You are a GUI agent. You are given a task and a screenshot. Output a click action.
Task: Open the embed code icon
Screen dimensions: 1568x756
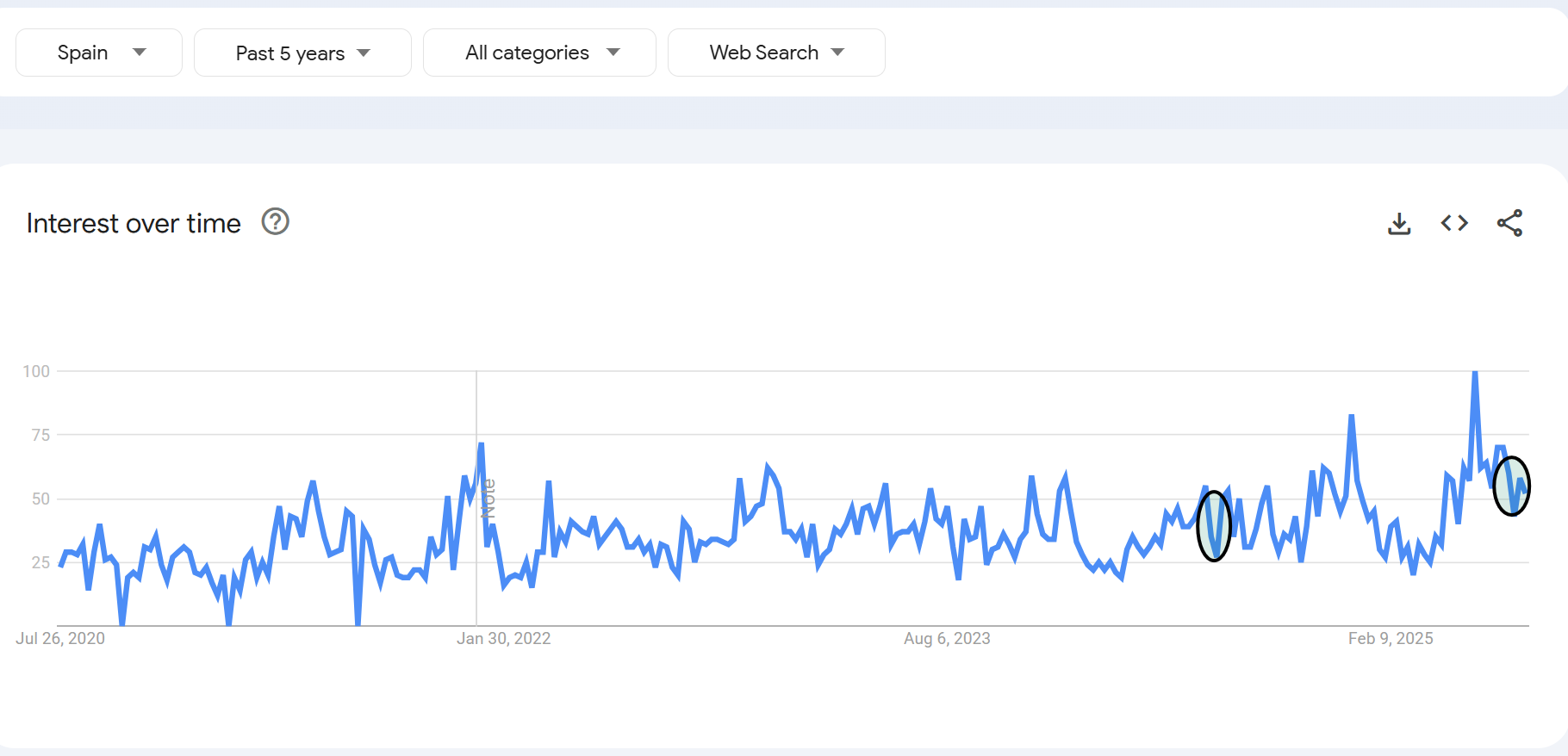pos(1454,223)
